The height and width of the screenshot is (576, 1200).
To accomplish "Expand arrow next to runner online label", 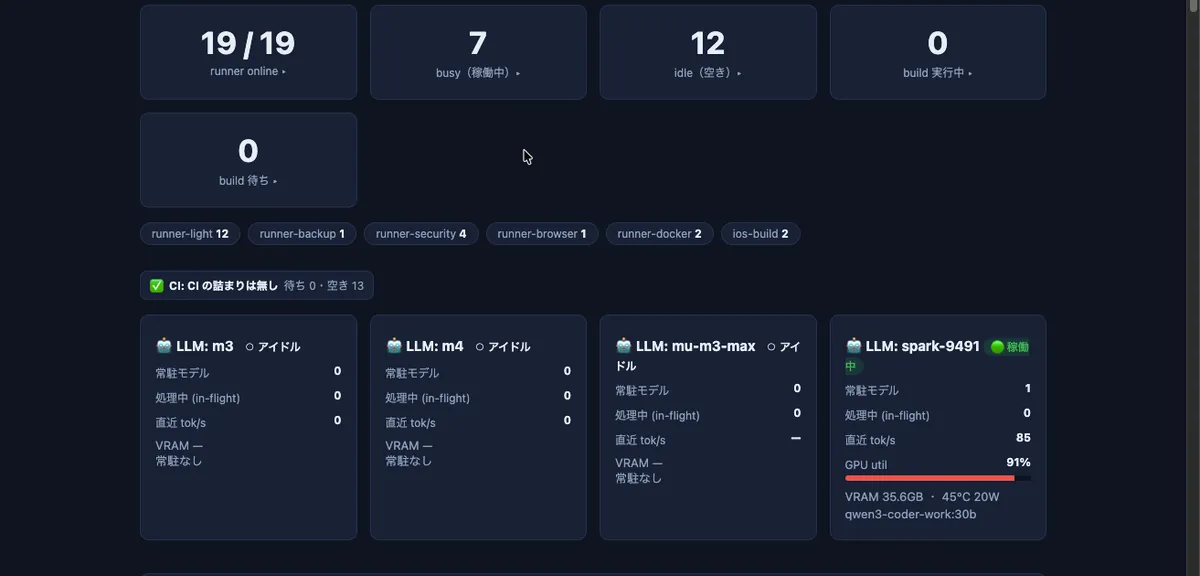I will [284, 72].
